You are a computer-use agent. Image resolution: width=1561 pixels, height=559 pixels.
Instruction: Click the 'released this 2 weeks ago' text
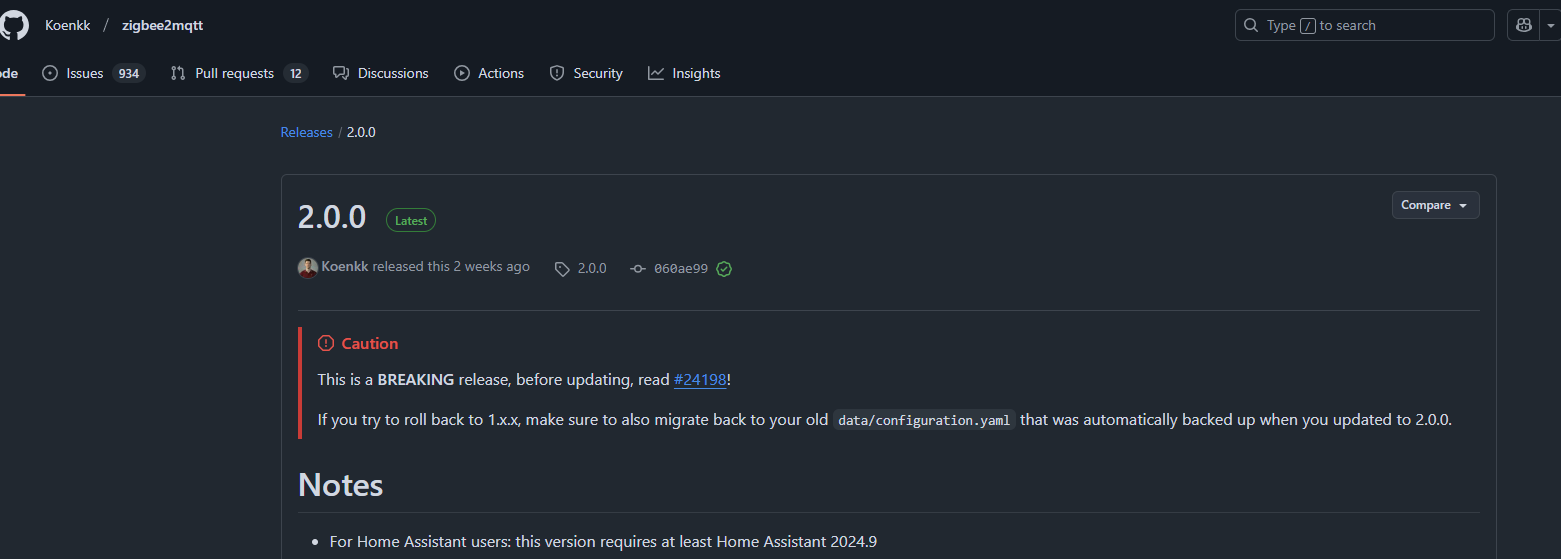click(451, 267)
